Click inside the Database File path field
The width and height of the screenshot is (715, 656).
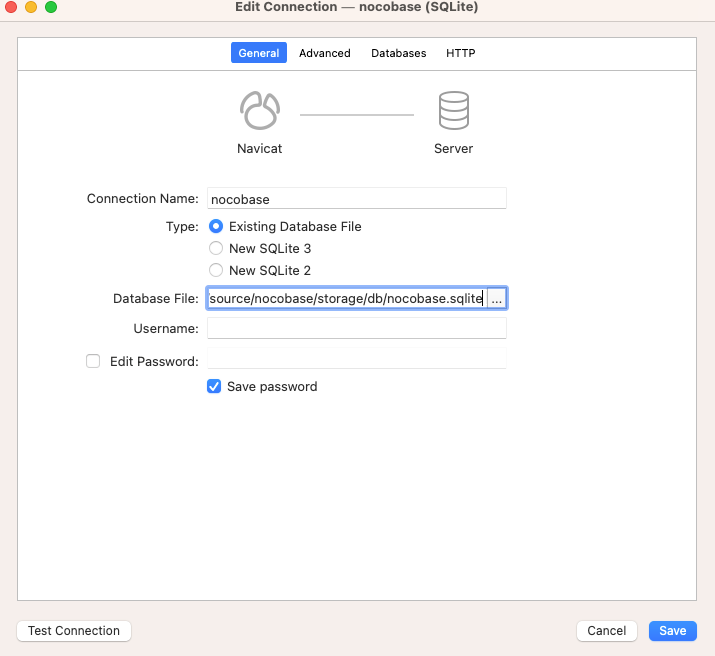click(x=345, y=299)
